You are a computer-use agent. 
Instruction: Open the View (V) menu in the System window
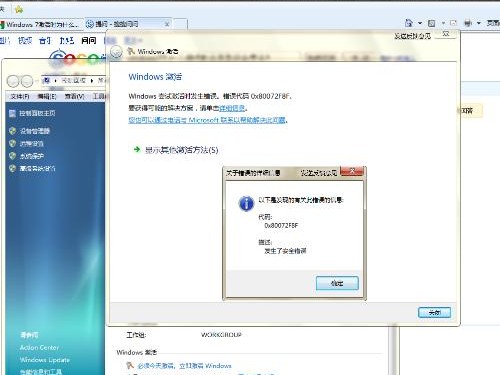[74, 96]
